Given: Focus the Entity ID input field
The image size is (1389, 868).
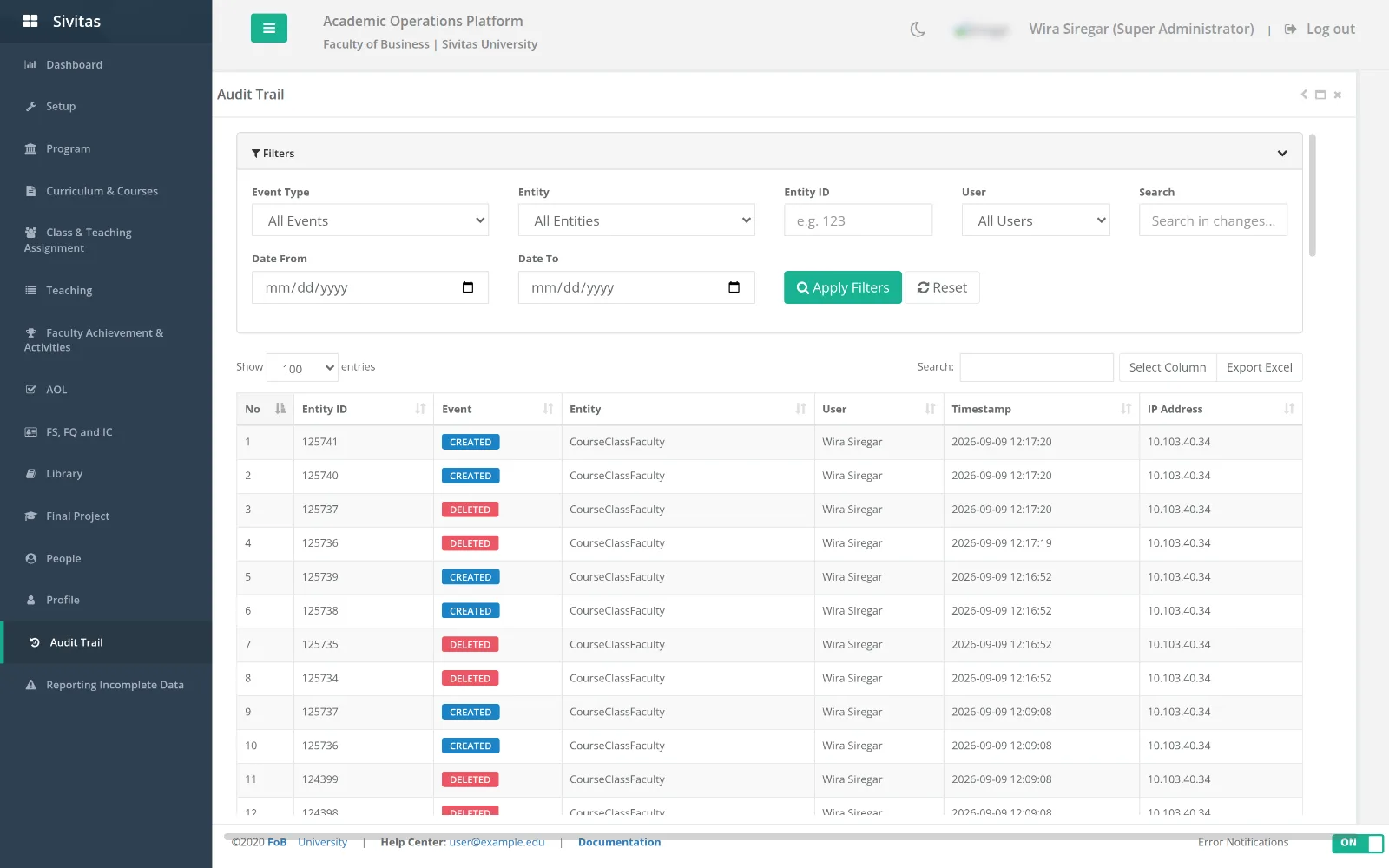Looking at the screenshot, I should click(x=858, y=220).
